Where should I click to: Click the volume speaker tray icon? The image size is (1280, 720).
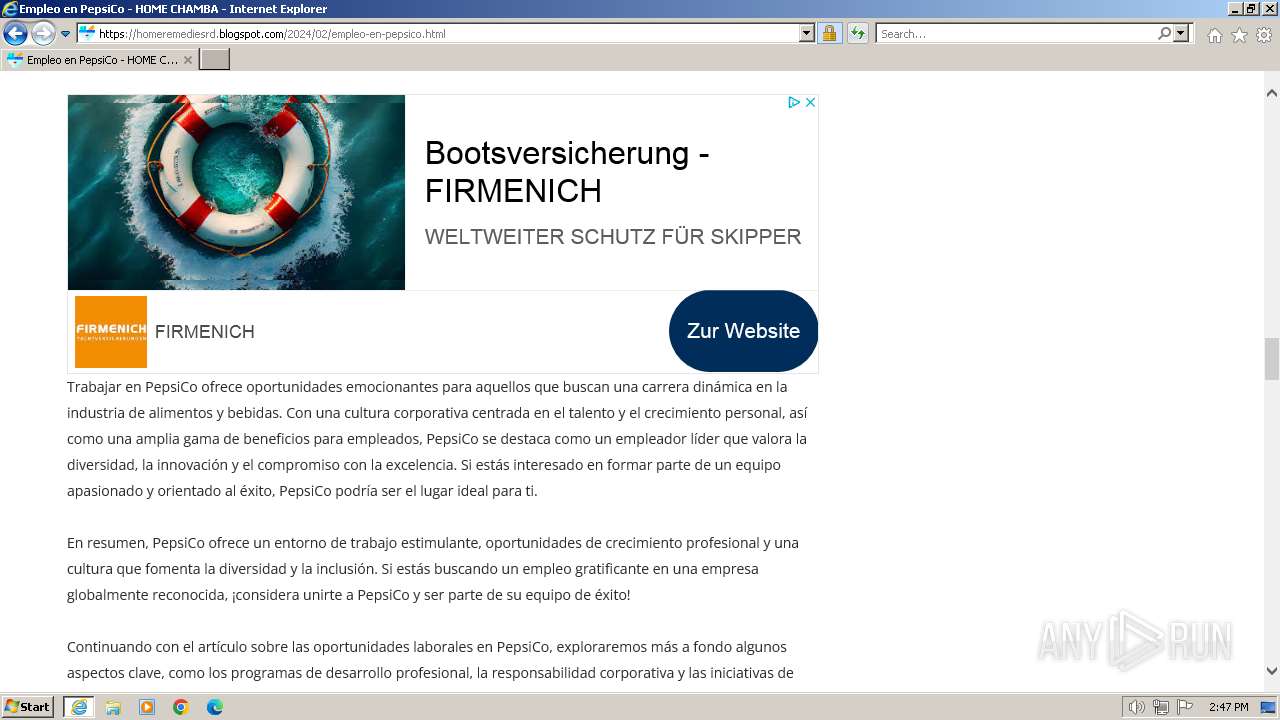[1137, 707]
